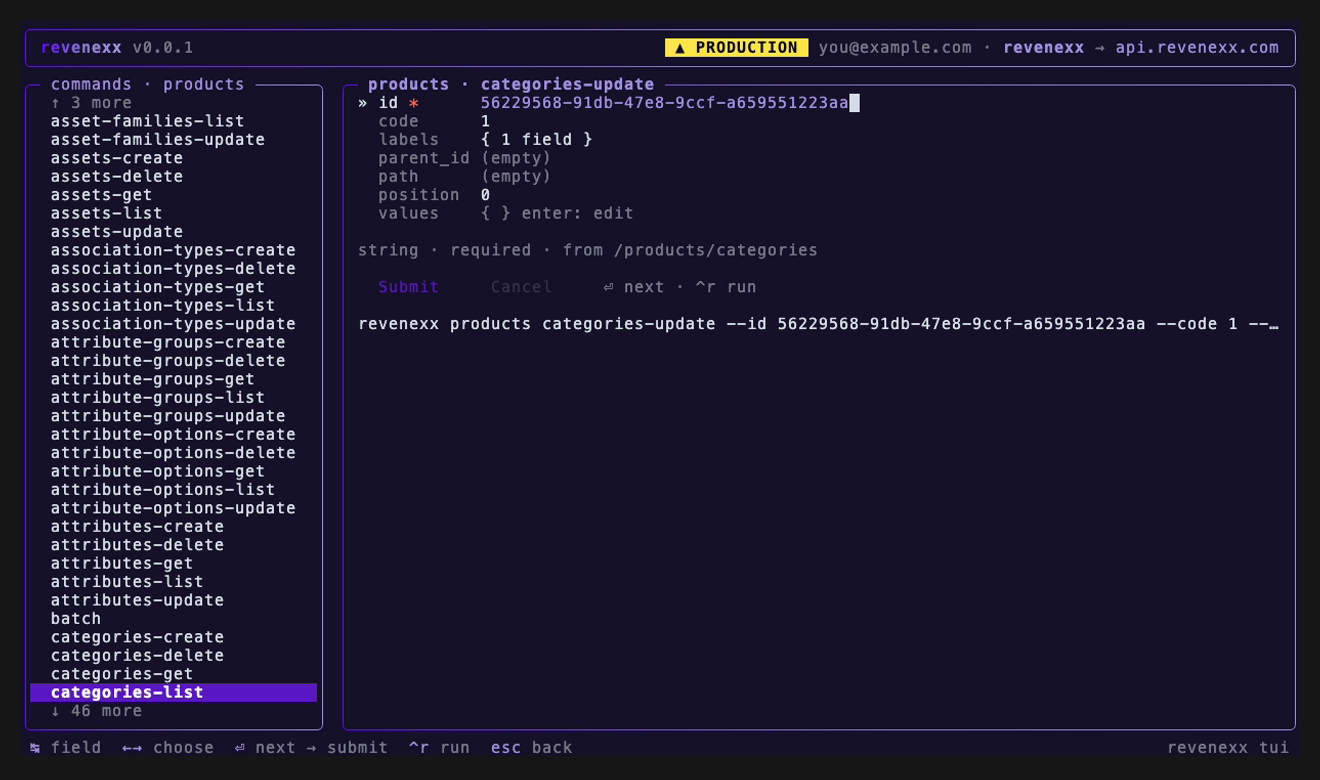This screenshot has height=780, width=1320.
Task: Click the next hint beside Cancel
Action: click(x=634, y=287)
